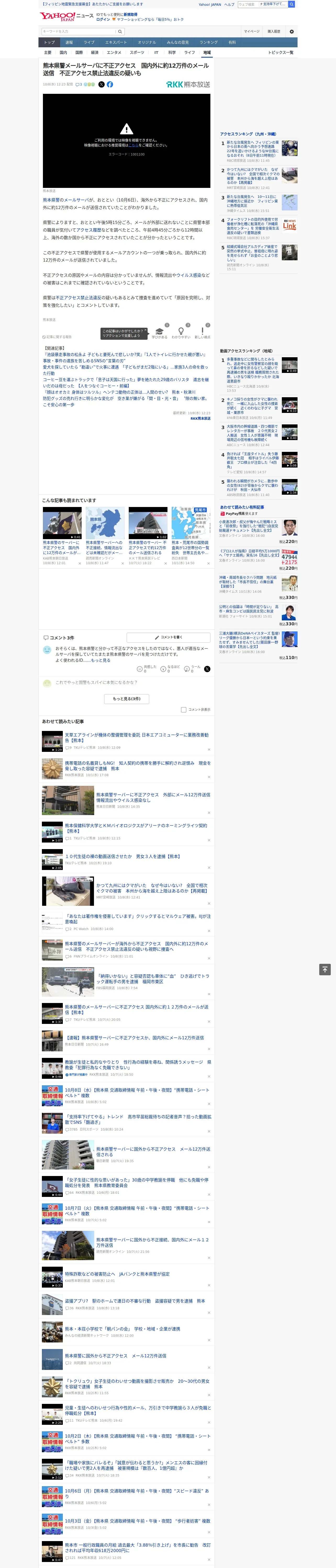Open the paid article 小泉進次郎 thumbnail
Viewport: 336px width, 1568px height.
[x=290, y=527]
